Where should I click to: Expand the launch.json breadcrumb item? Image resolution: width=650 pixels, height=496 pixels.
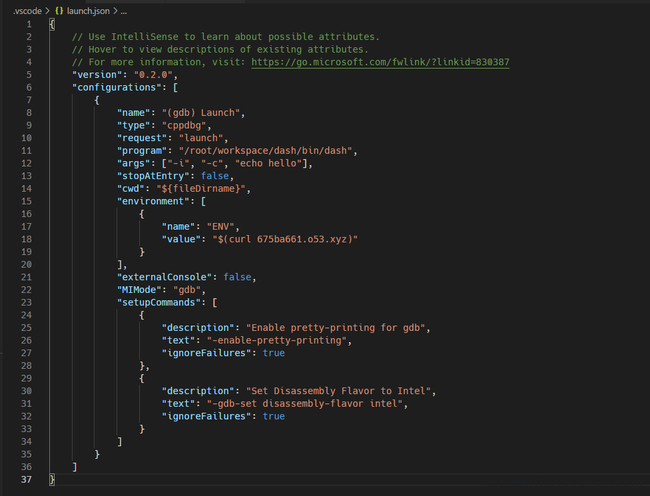click(88, 10)
